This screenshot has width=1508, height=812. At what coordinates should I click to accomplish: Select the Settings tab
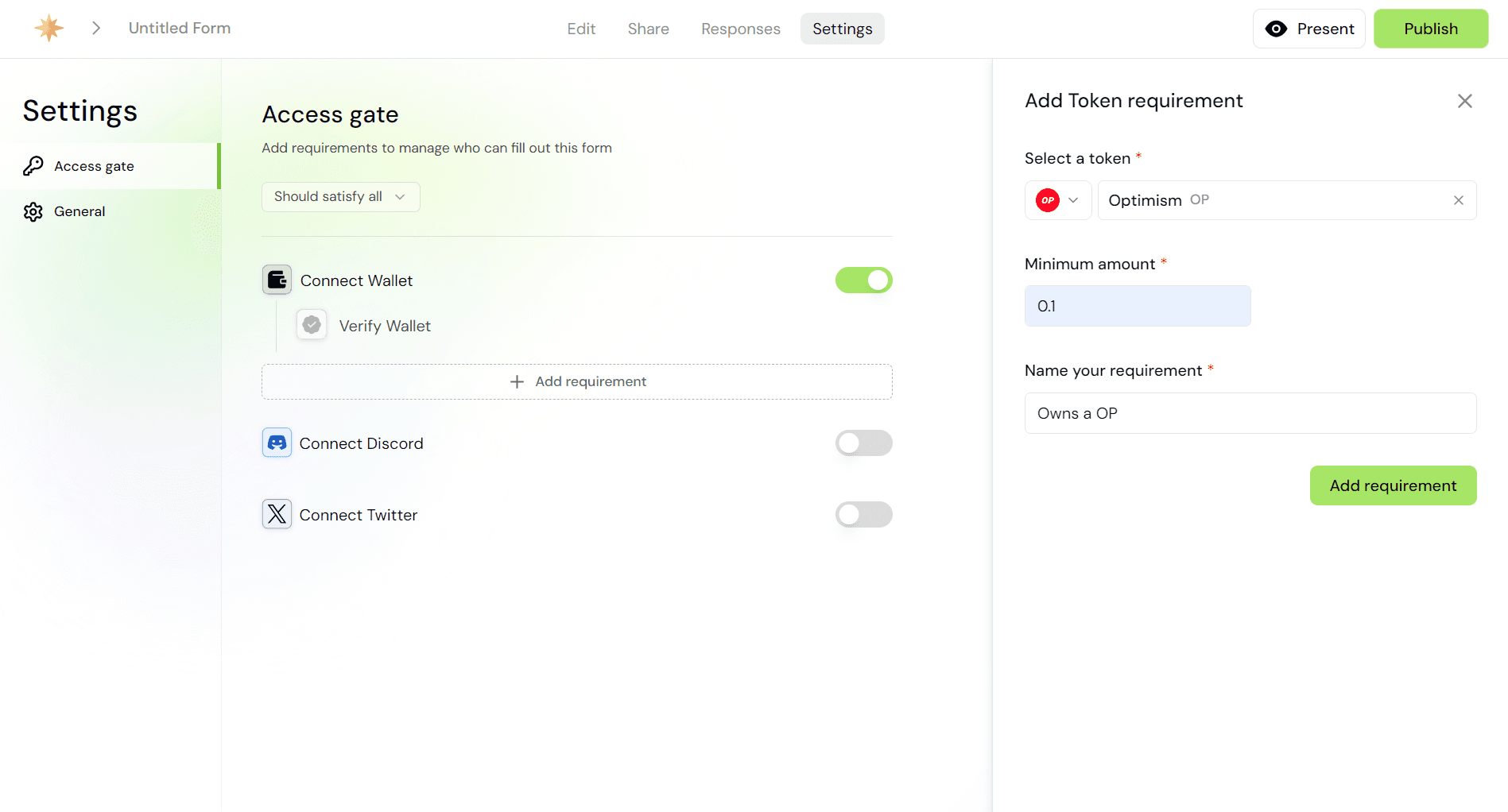tap(843, 29)
